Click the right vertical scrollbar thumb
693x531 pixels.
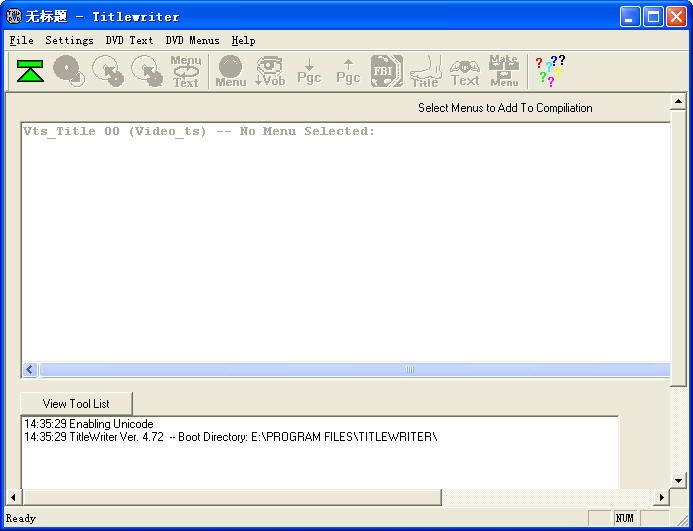[x=678, y=248]
